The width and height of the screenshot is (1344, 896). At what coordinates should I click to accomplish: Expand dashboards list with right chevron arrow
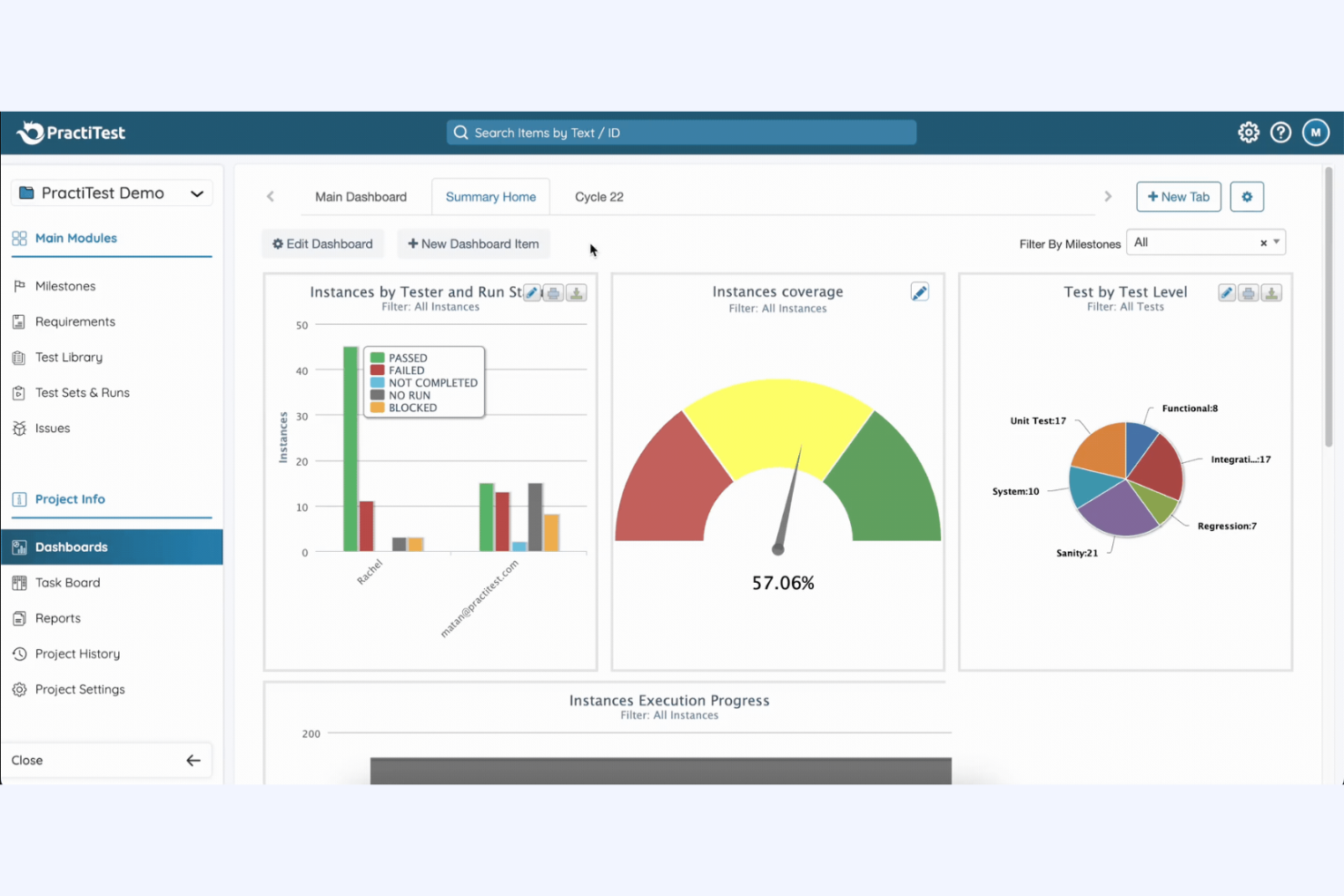click(x=1109, y=196)
